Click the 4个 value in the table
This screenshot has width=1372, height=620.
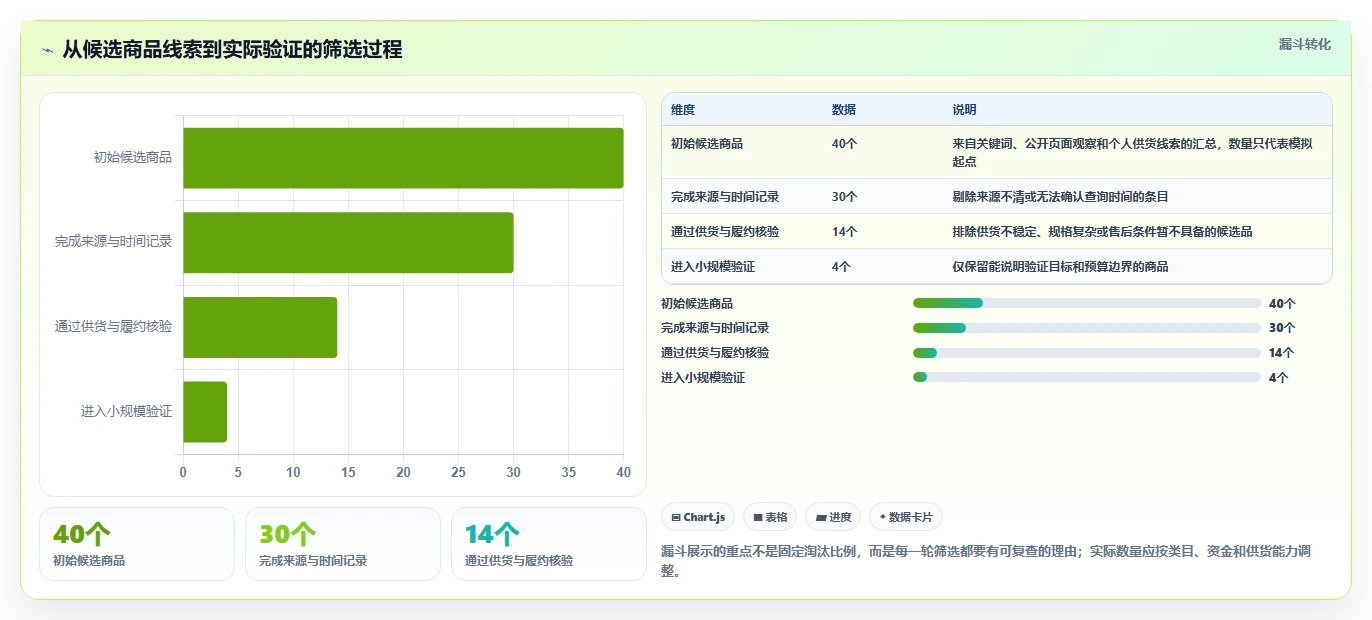point(841,267)
